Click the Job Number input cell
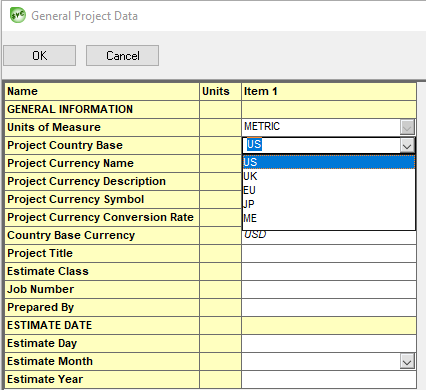The width and height of the screenshot is (426, 390). coord(329,289)
